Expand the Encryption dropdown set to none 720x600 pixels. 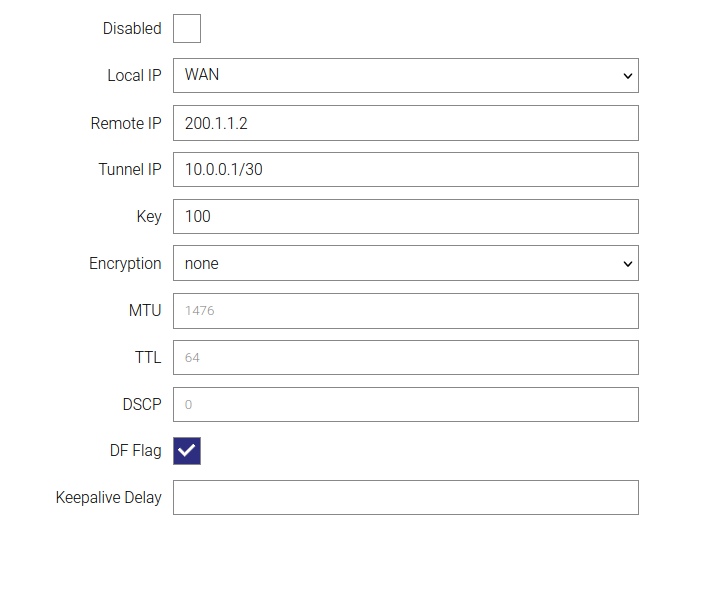coord(405,264)
